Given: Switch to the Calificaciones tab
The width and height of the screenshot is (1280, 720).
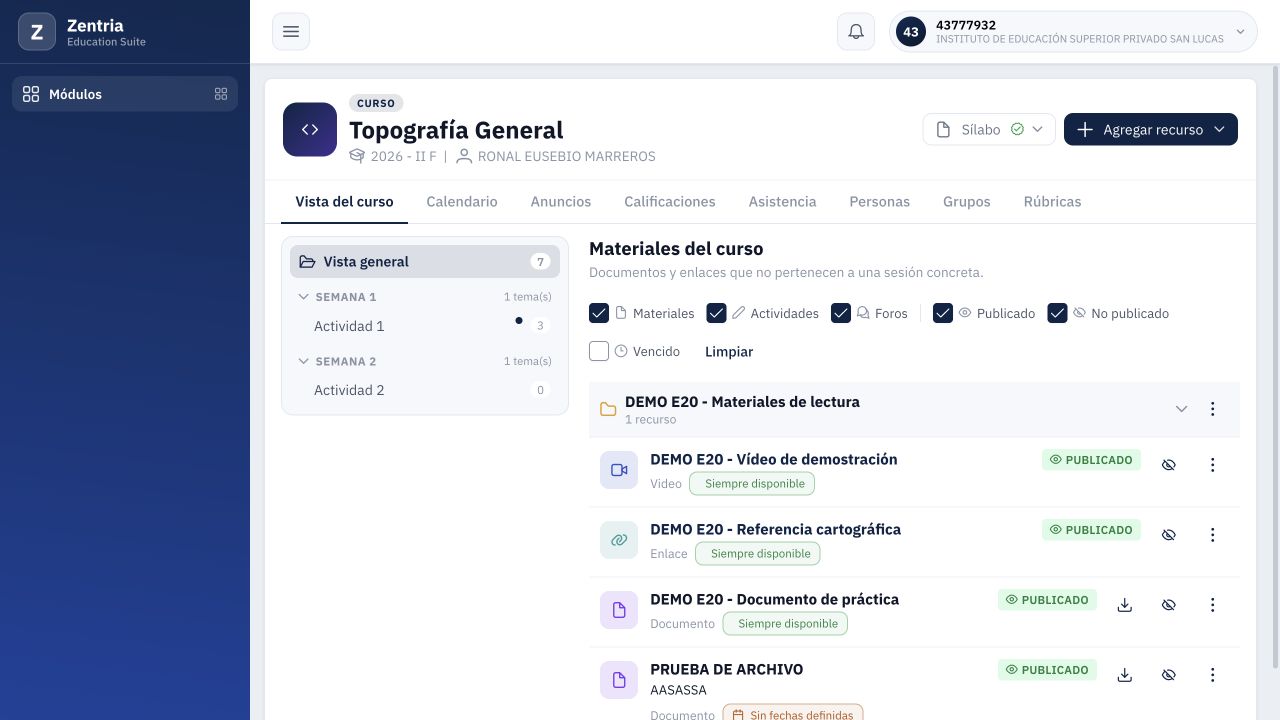Looking at the screenshot, I should pos(670,201).
